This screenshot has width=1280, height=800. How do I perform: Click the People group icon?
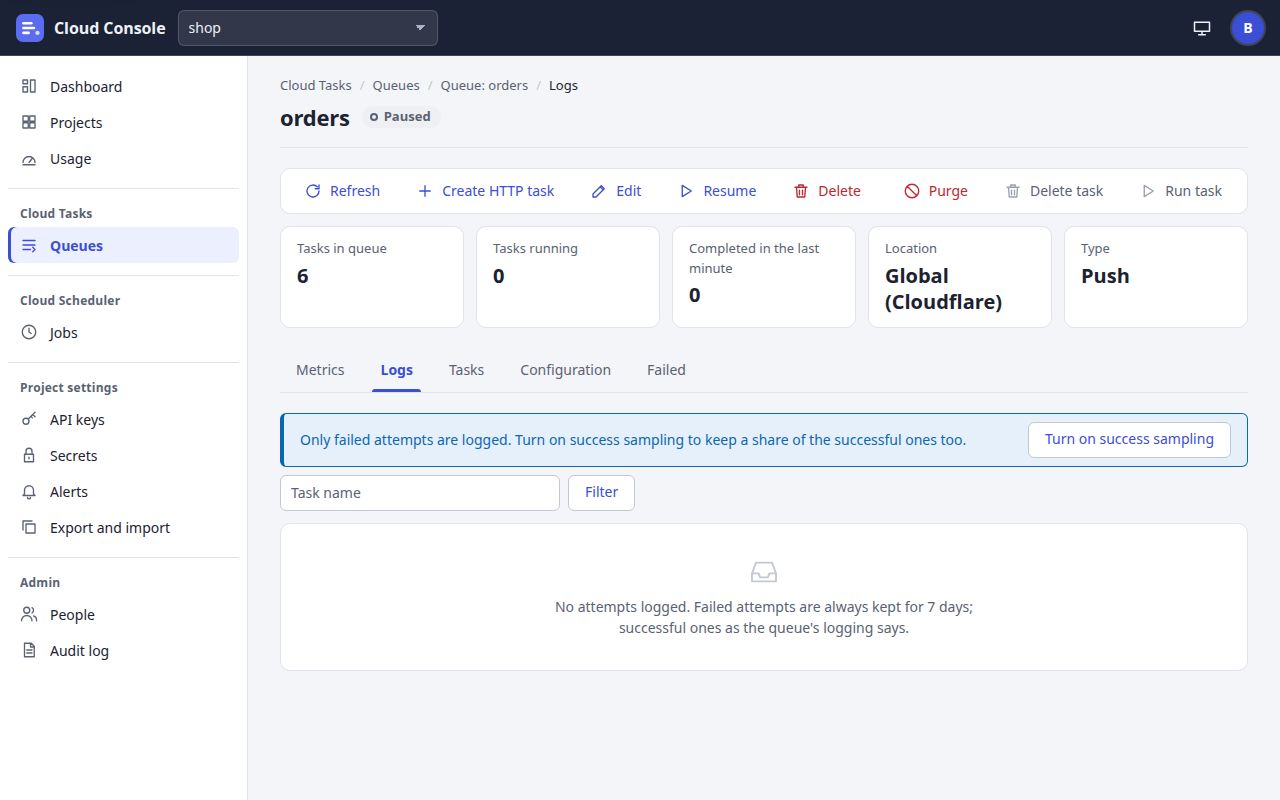pyautogui.click(x=29, y=615)
